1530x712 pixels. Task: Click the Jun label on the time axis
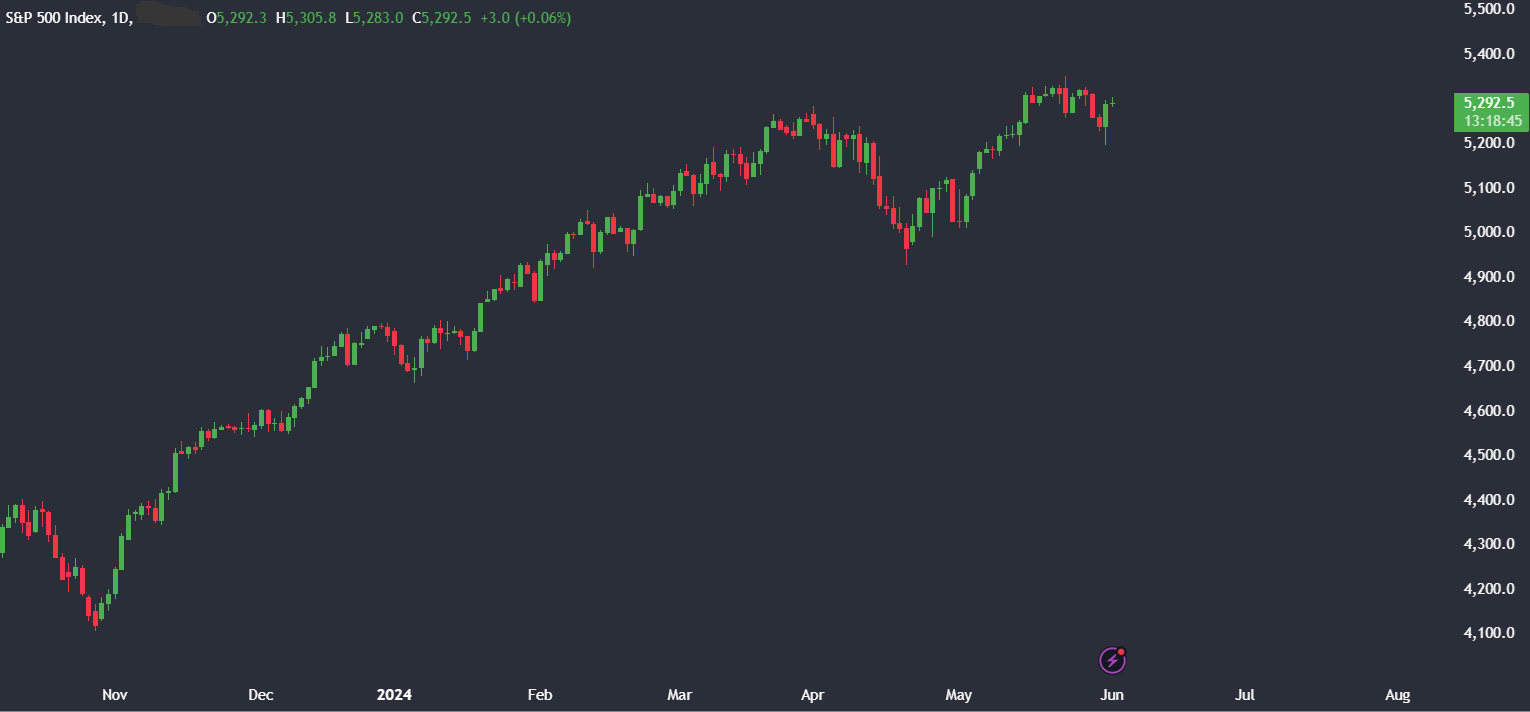pyautogui.click(x=1112, y=695)
